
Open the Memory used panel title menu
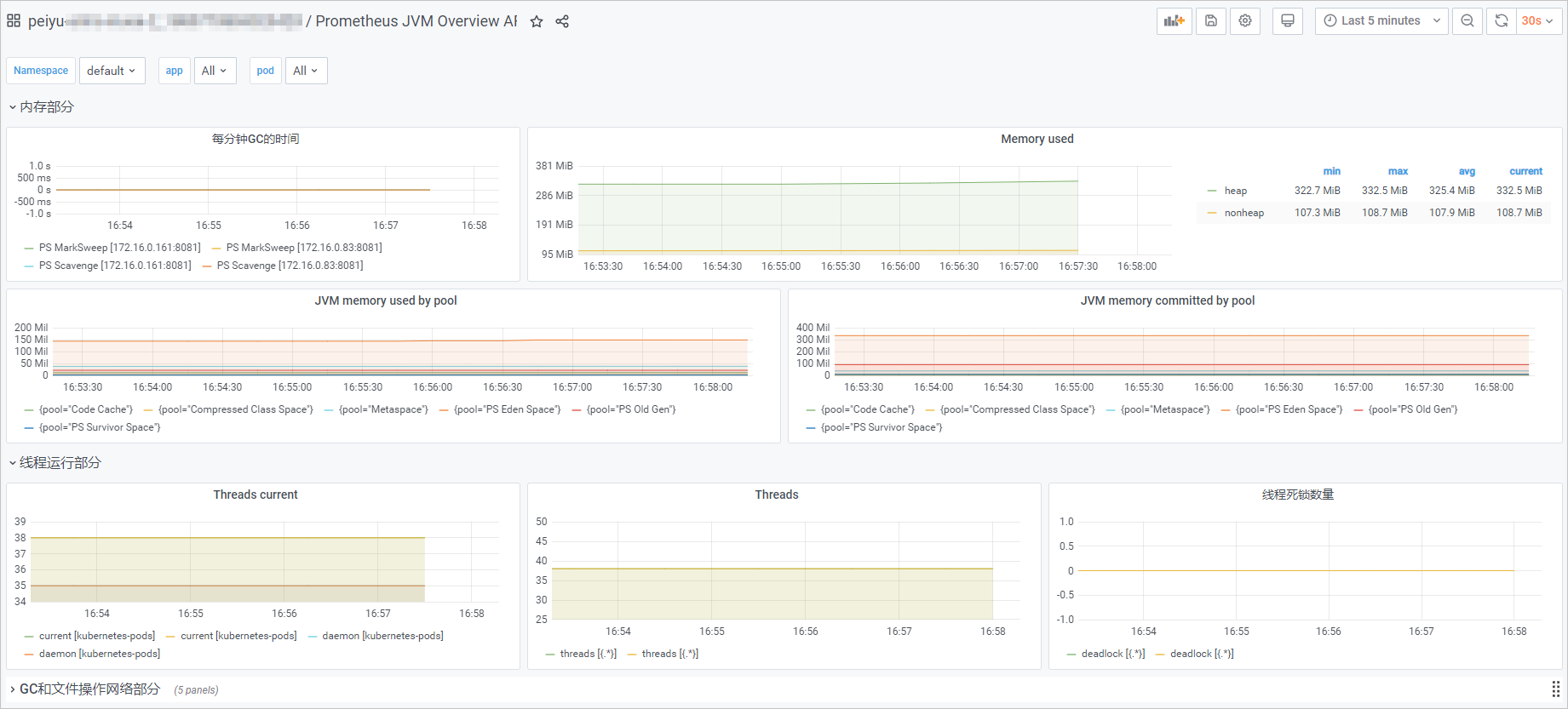pos(1037,139)
